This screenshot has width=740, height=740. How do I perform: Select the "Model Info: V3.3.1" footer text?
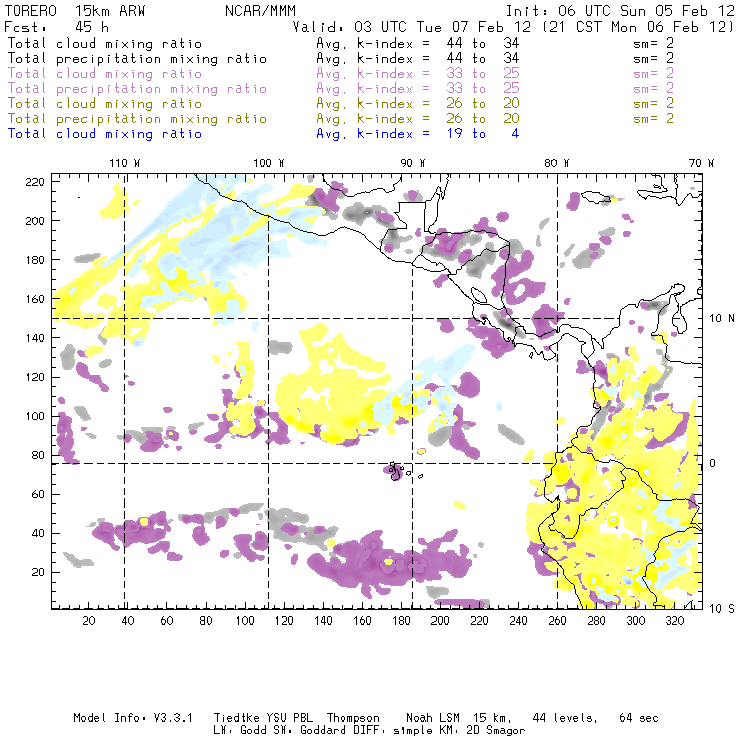[x=133, y=718]
